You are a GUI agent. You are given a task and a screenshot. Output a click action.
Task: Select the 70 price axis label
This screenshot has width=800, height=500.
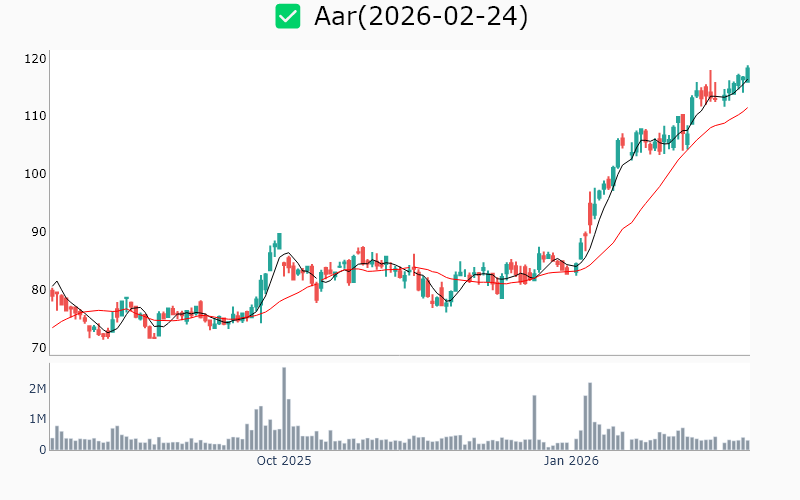click(36, 348)
